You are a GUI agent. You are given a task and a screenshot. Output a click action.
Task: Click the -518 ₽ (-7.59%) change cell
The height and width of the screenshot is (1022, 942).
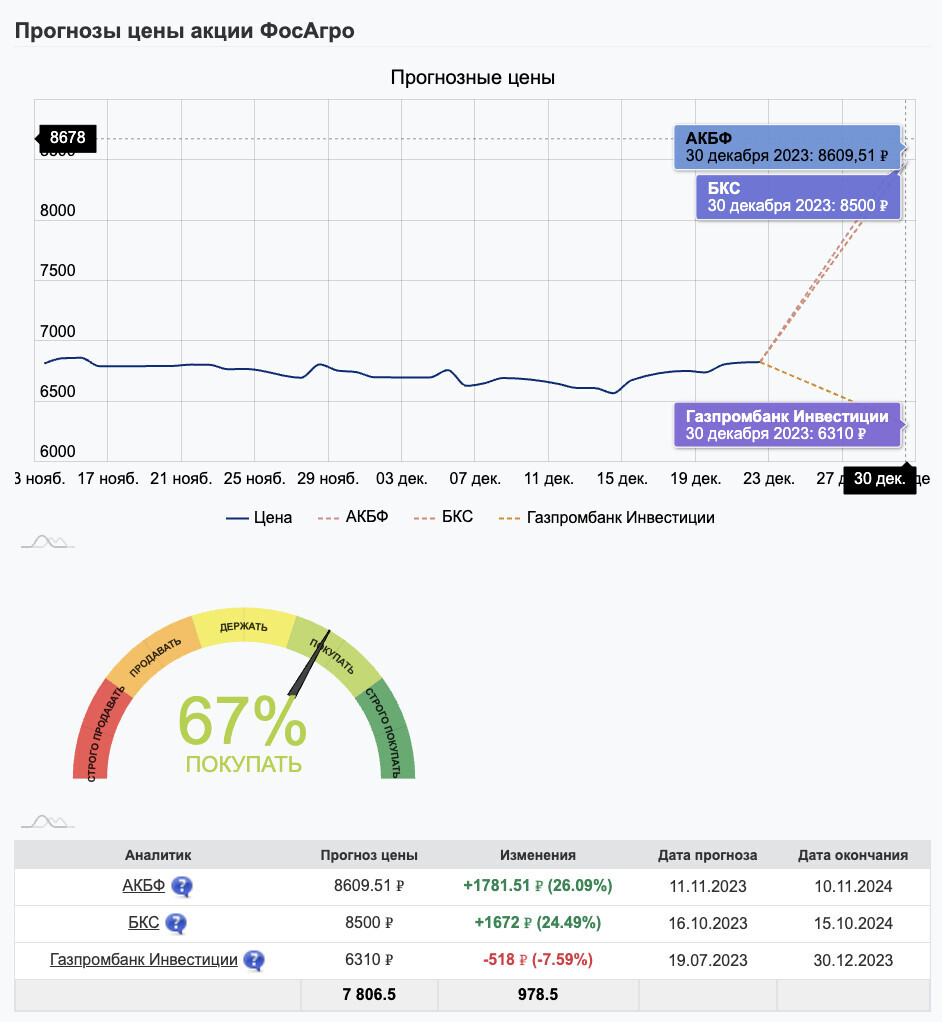(x=538, y=960)
